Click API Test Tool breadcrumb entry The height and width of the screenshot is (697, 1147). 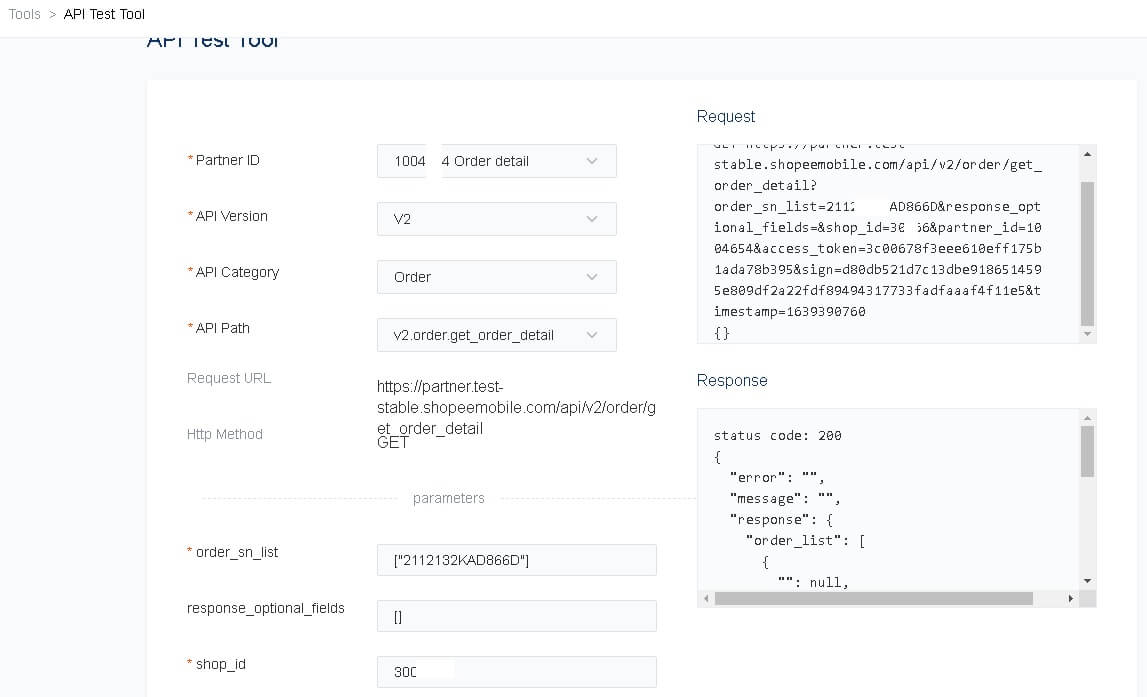pos(103,14)
